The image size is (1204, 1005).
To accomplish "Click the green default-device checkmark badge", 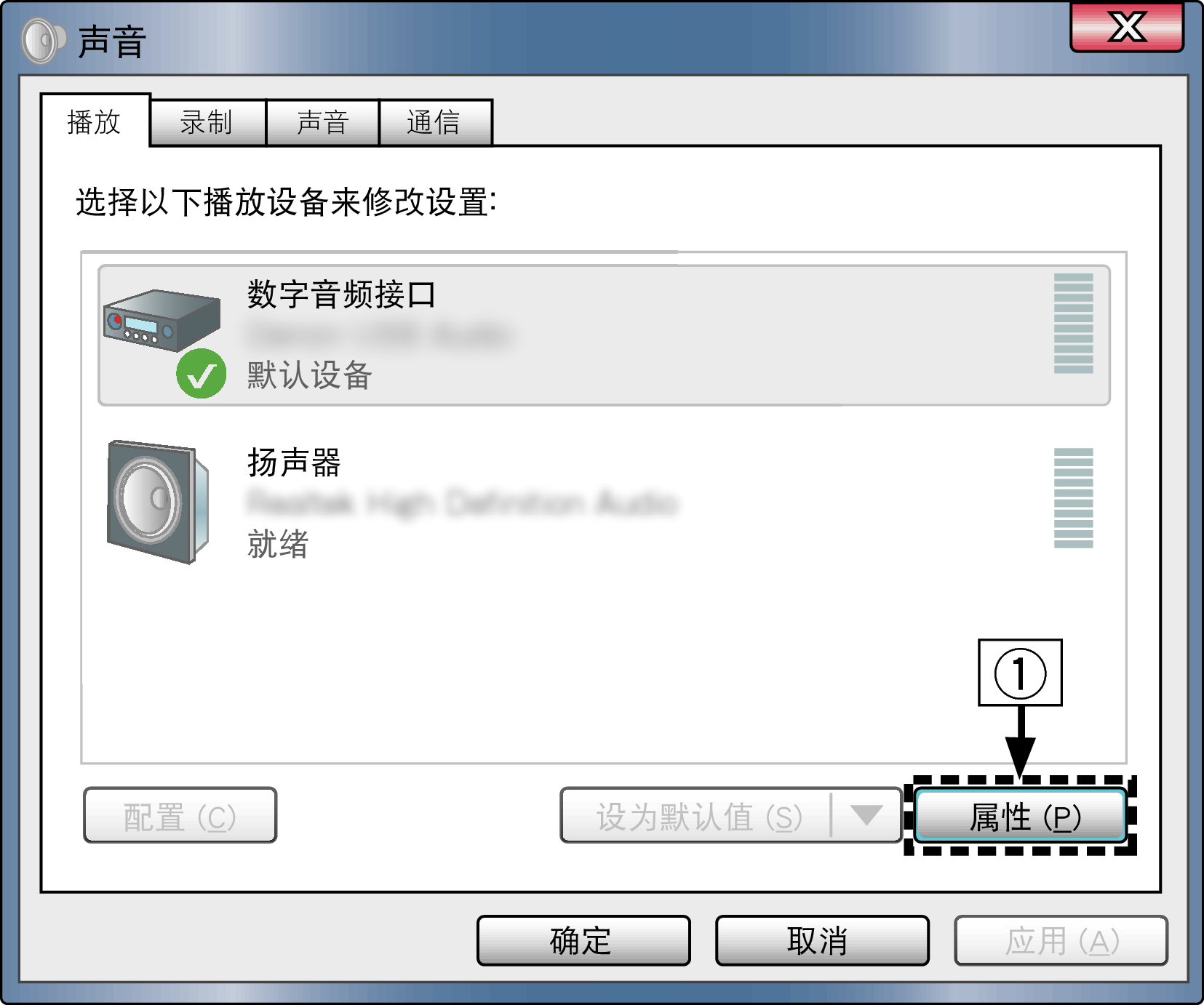I will click(201, 374).
